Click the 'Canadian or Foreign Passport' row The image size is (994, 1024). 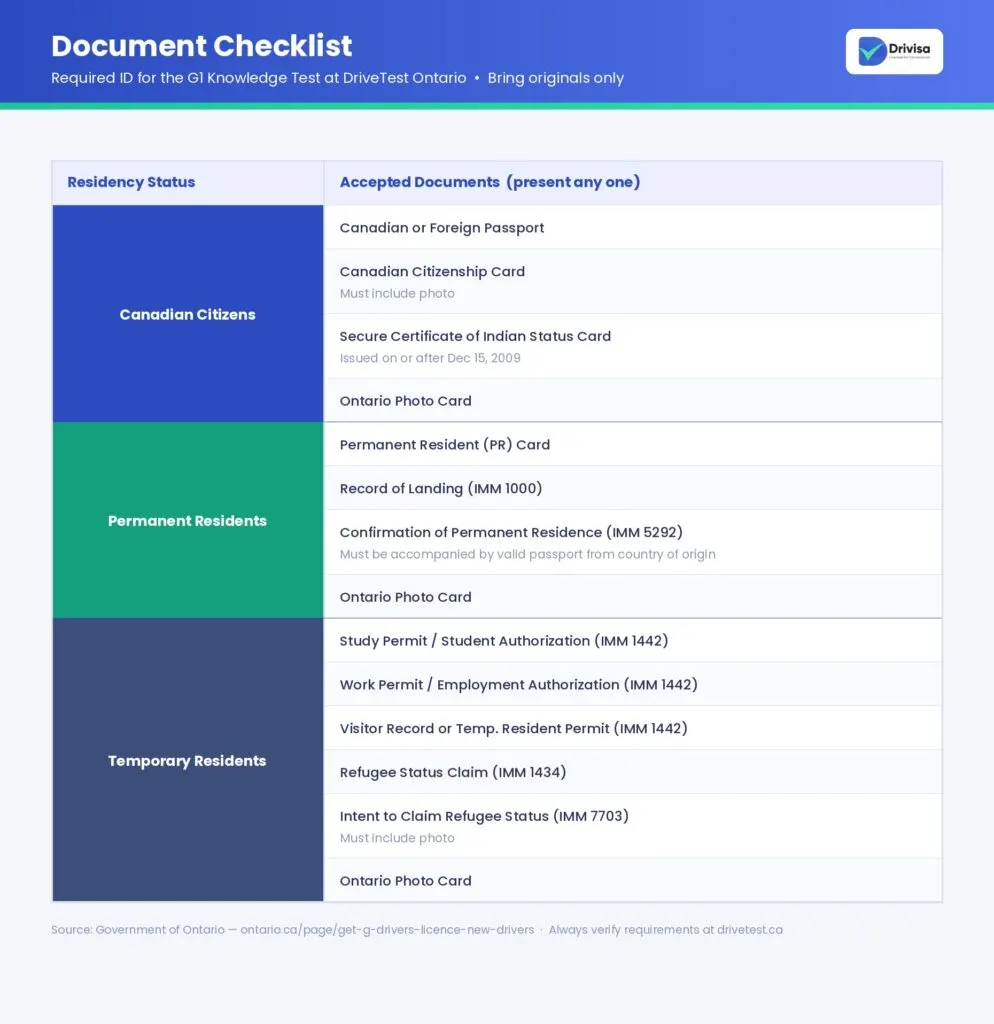pyautogui.click(x=633, y=227)
